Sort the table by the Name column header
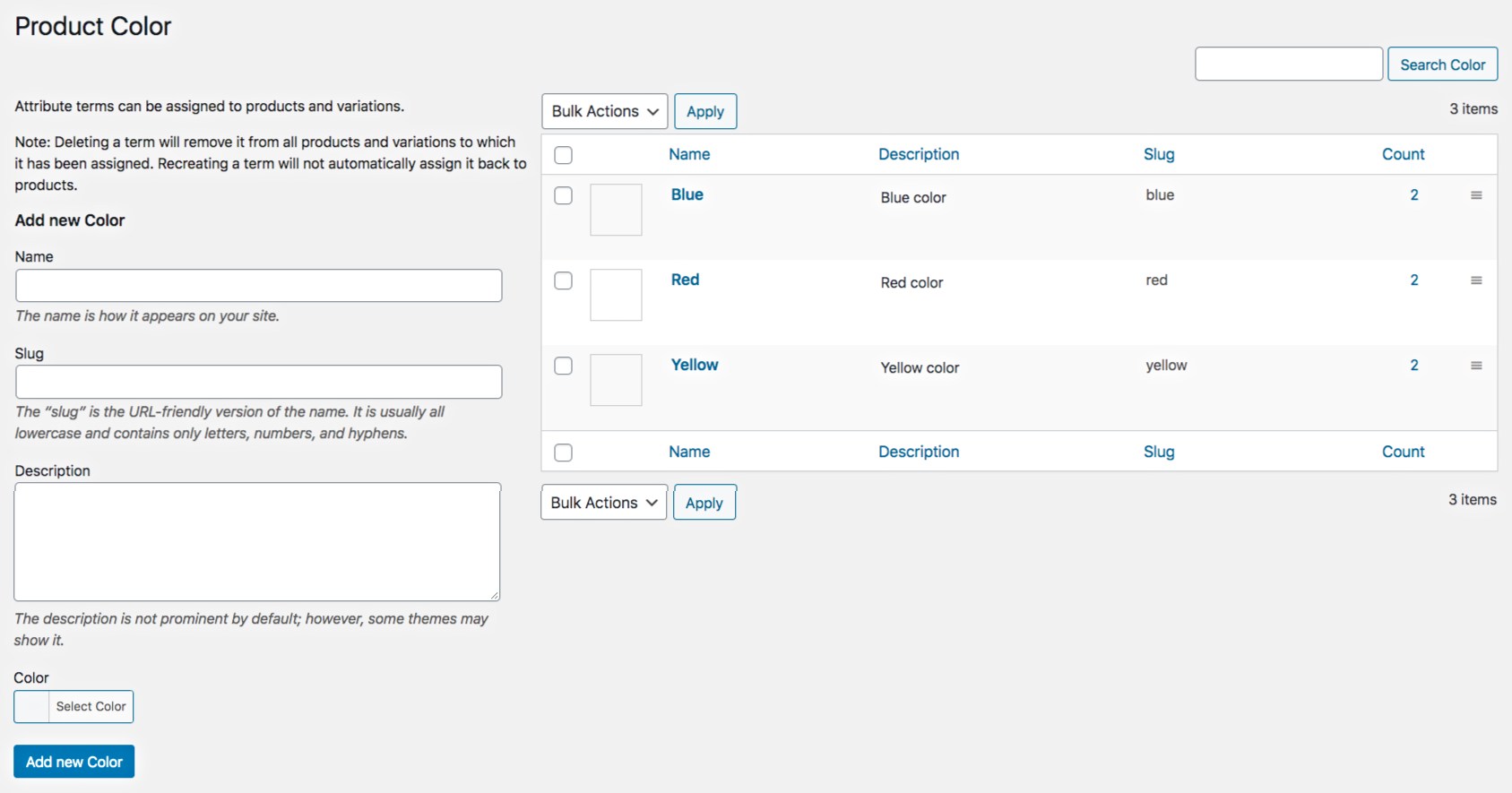1512x793 pixels. coord(689,154)
